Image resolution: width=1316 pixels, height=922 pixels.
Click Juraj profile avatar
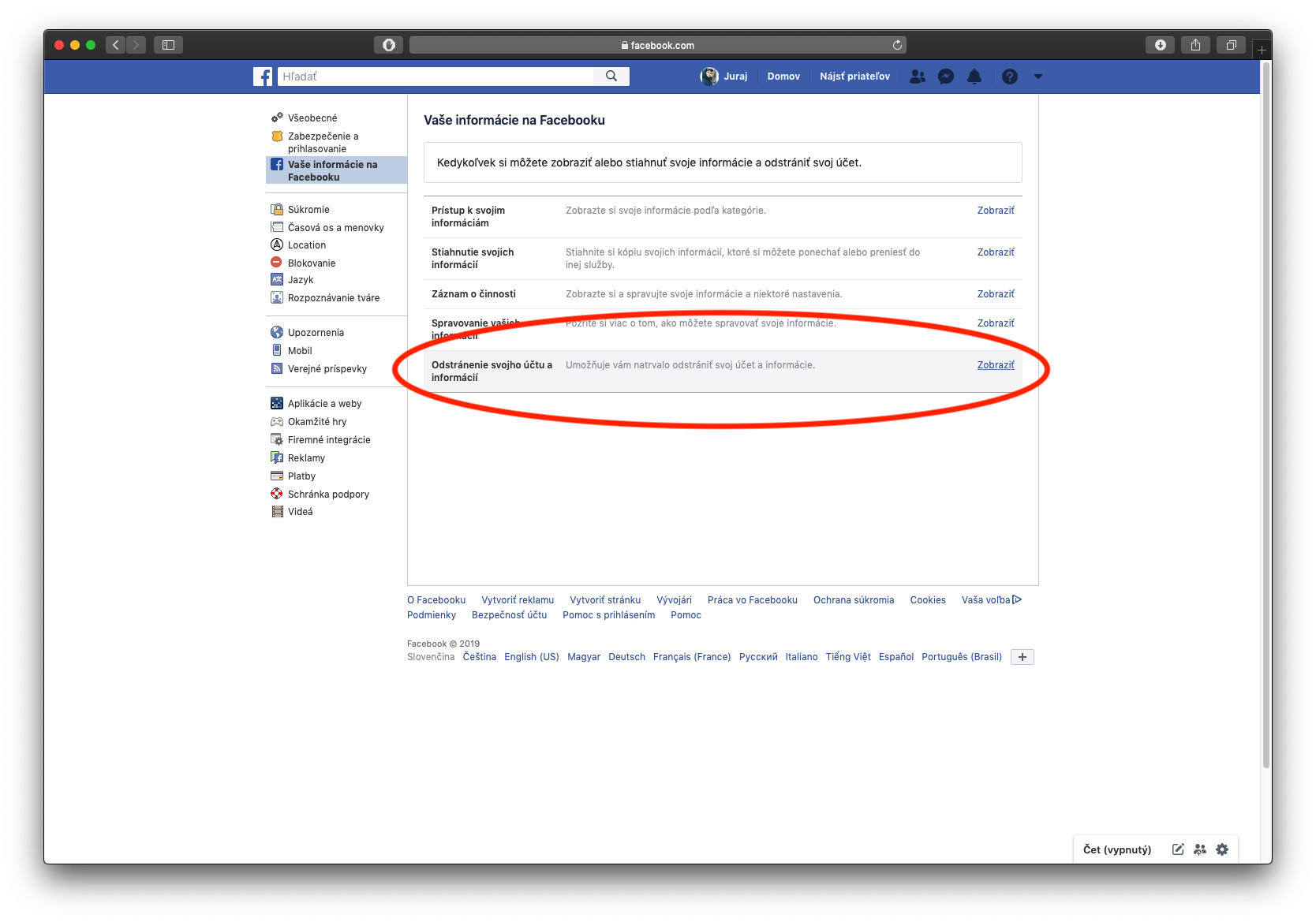(x=709, y=77)
